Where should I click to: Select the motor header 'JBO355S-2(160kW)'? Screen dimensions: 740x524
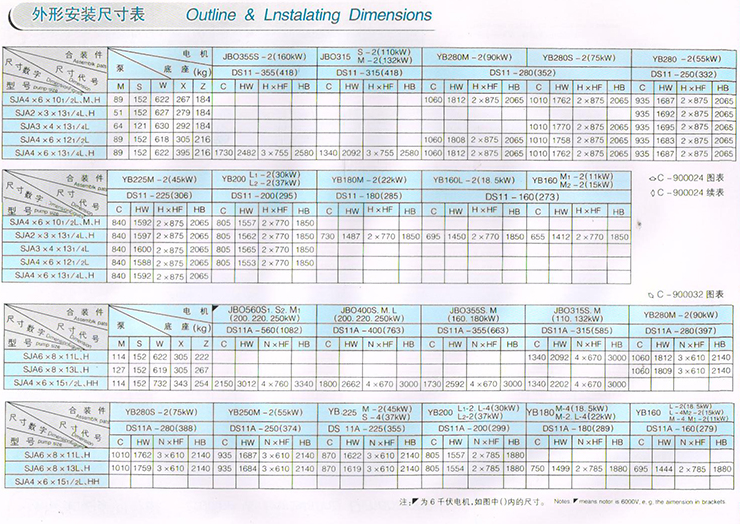(264, 57)
